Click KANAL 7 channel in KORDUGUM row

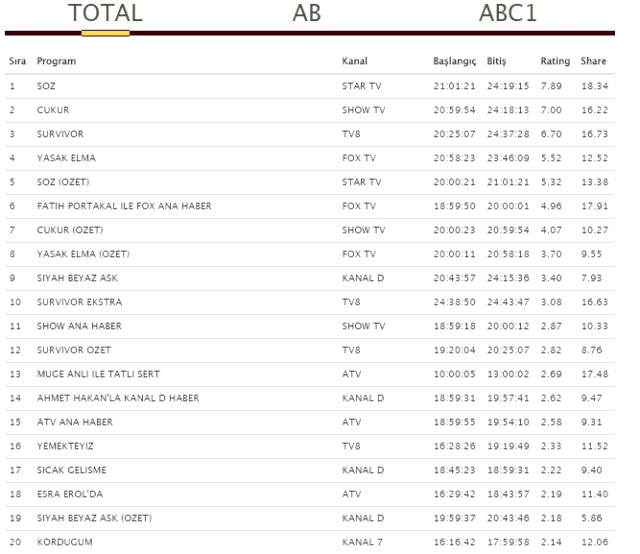(x=362, y=542)
